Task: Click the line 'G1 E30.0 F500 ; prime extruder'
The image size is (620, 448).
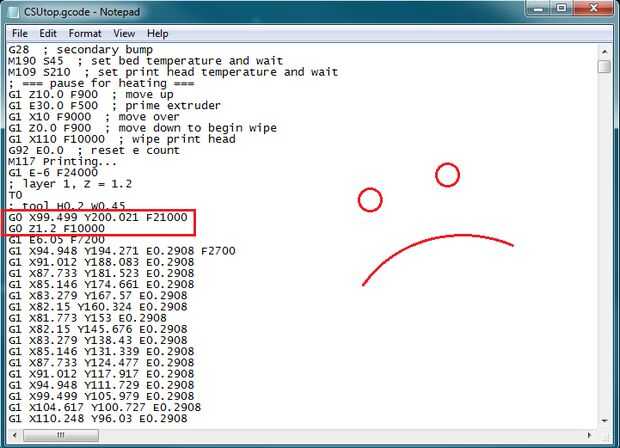Action: pos(115,106)
